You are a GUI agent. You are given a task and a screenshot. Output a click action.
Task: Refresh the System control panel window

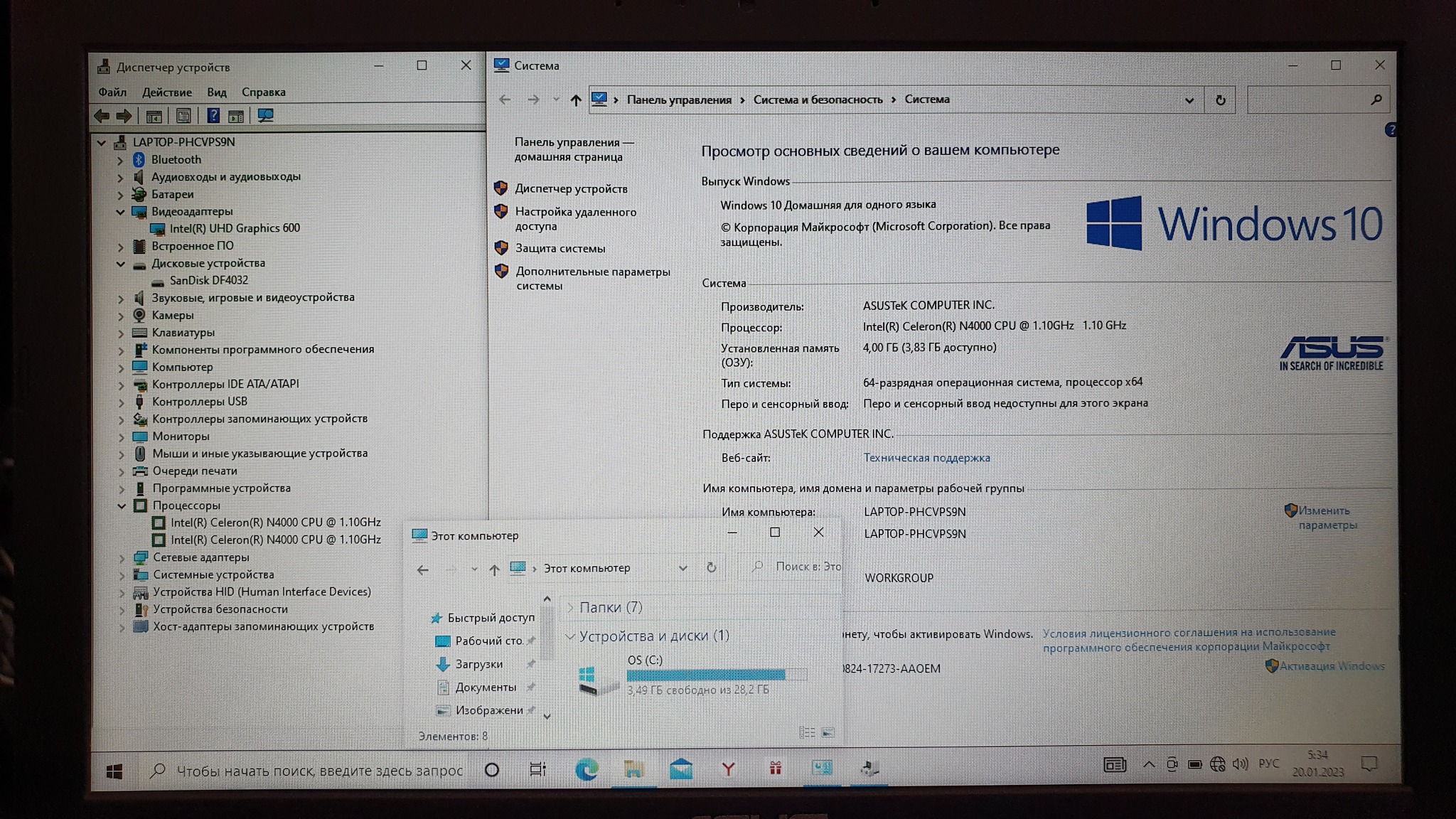tap(1220, 100)
